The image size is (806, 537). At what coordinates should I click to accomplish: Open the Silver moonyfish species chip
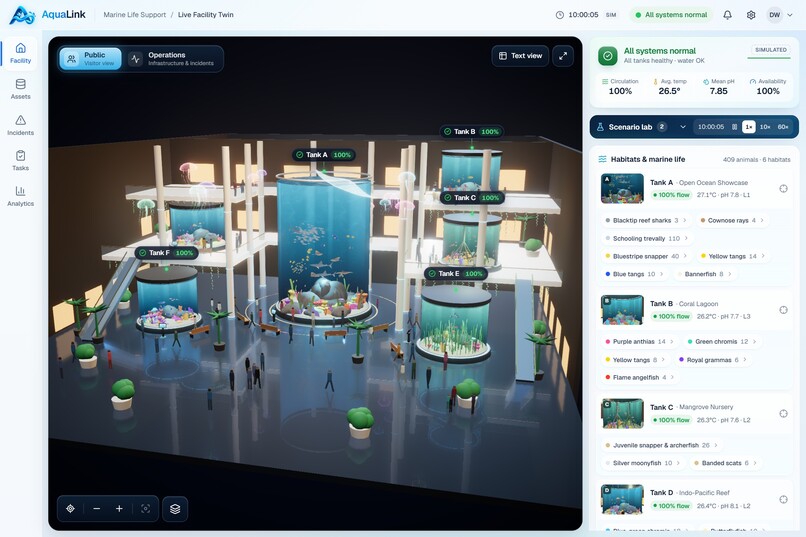pos(643,463)
